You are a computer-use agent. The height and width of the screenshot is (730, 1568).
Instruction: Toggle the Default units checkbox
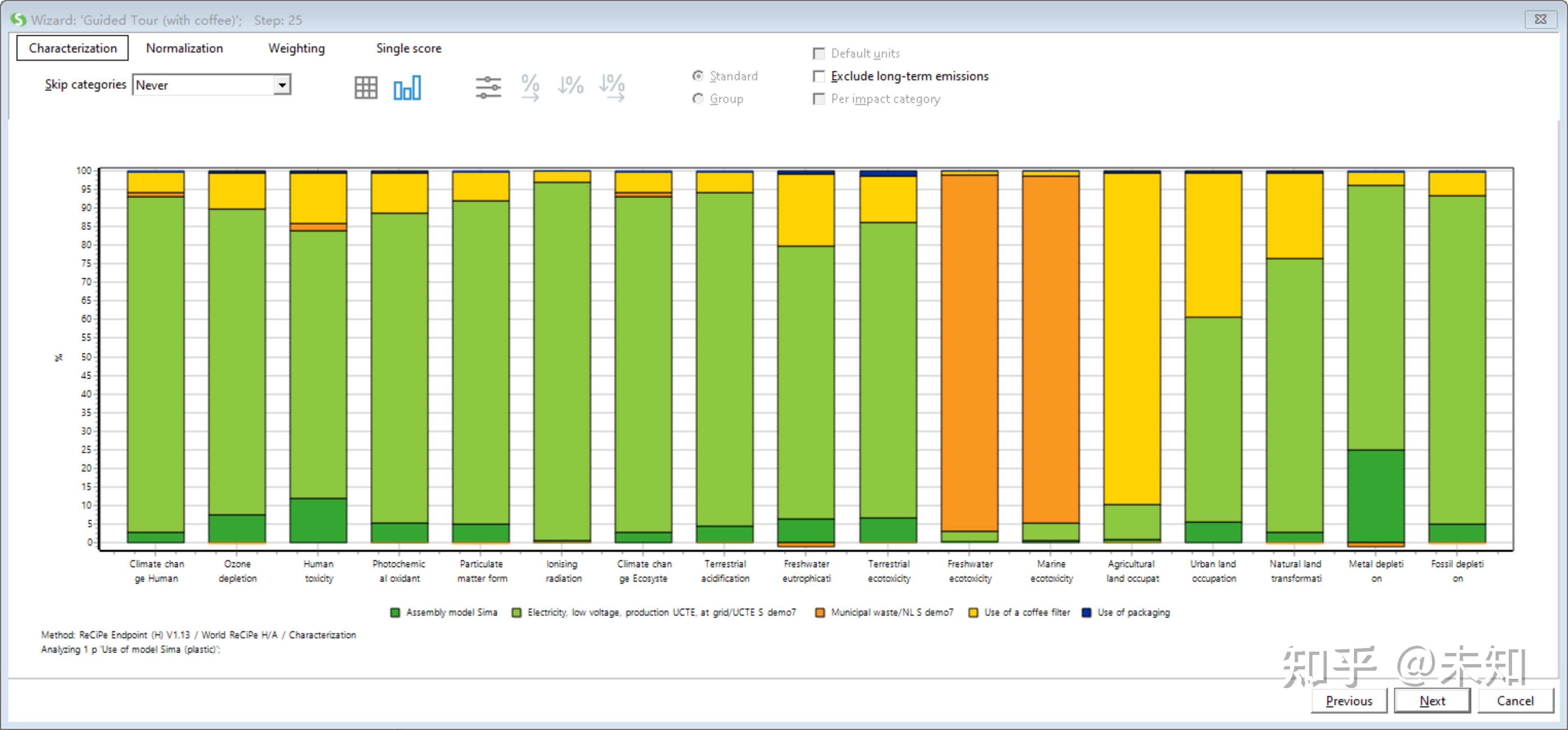pyautogui.click(x=819, y=54)
